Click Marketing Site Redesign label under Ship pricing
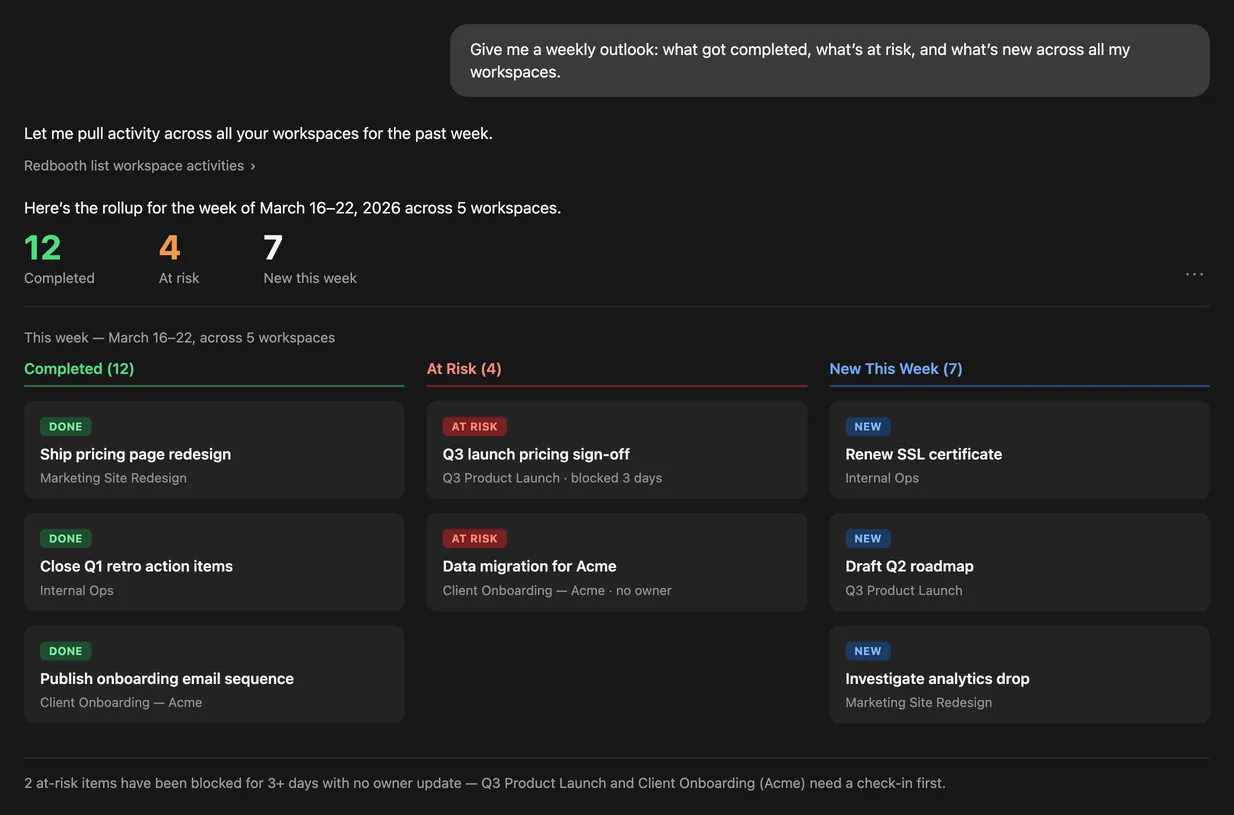Screen dimensions: 1234x815 point(113,478)
